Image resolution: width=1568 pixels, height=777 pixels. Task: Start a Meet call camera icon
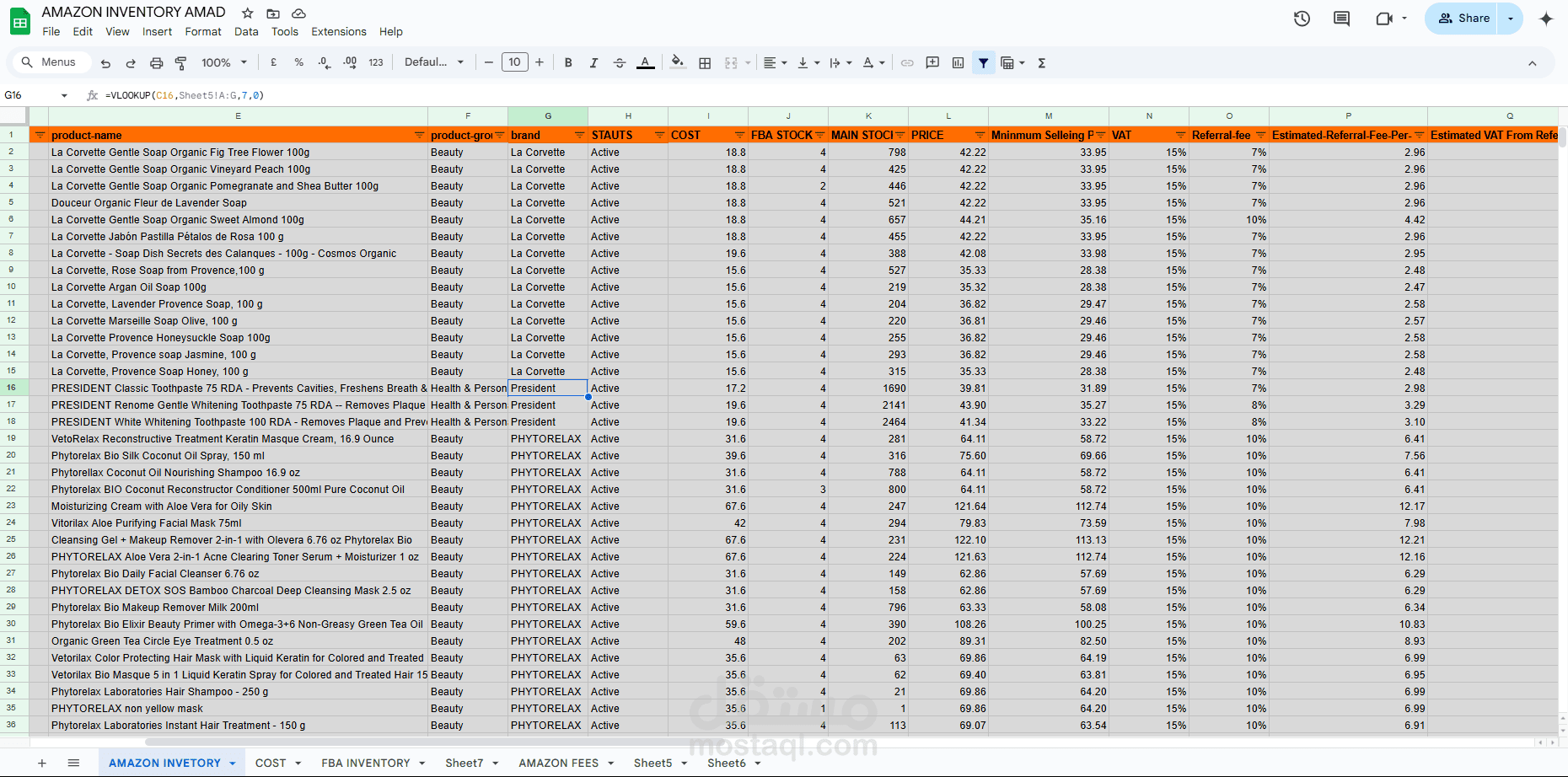click(1384, 19)
